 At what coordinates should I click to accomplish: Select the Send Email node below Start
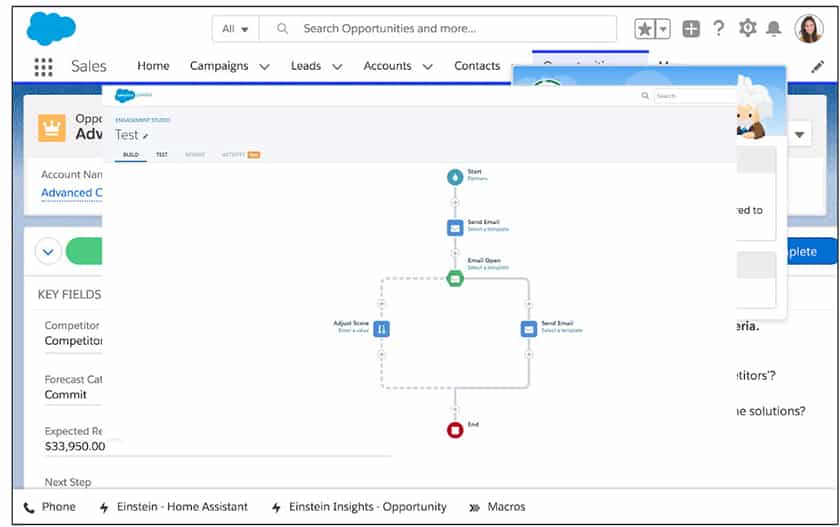455,228
